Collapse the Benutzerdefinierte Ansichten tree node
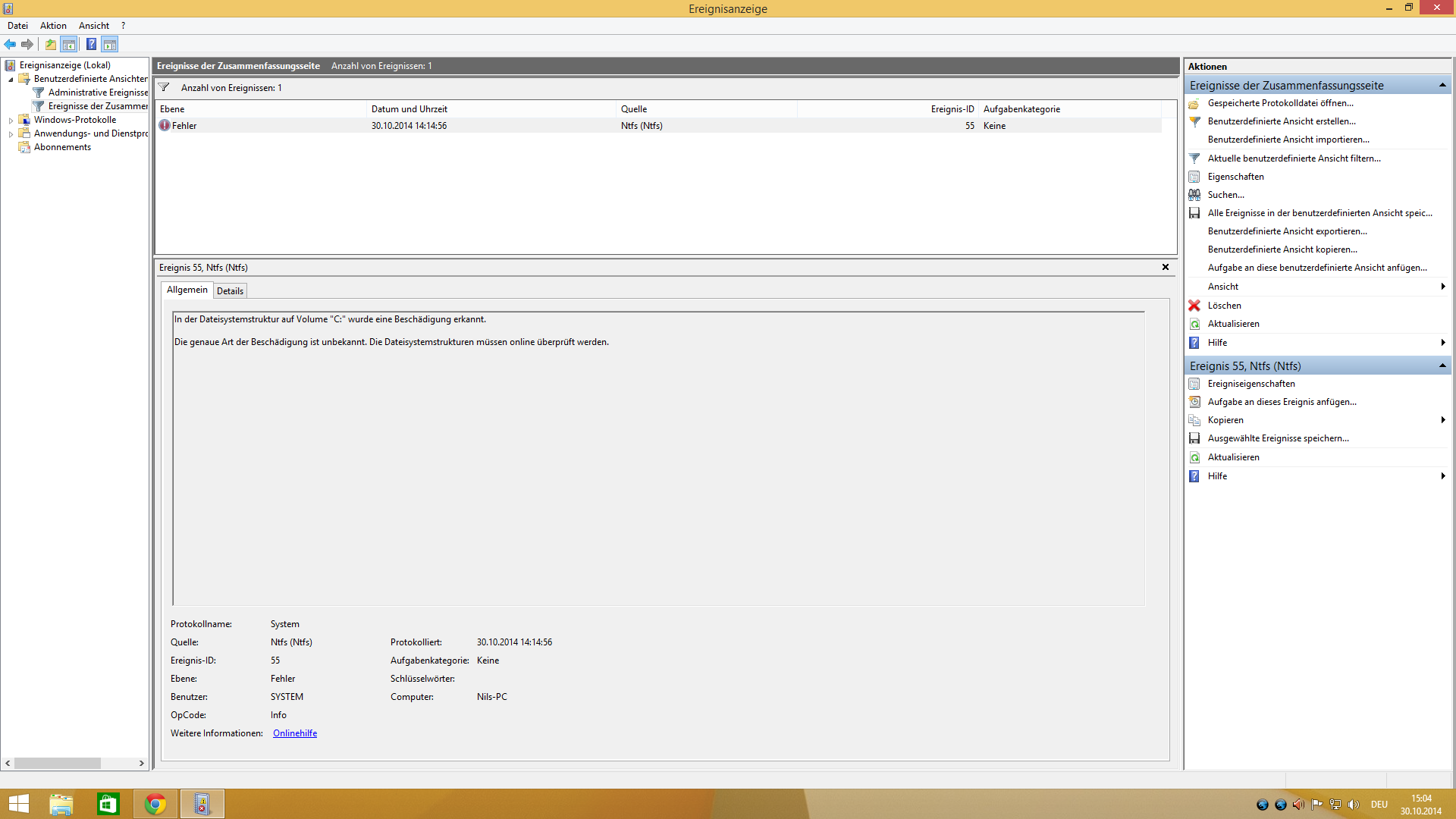 [x=11, y=80]
